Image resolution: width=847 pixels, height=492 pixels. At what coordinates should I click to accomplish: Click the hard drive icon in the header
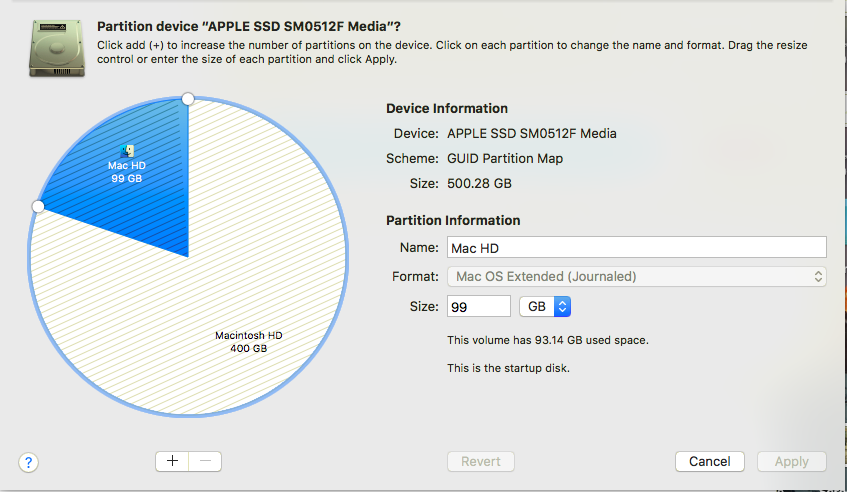(57, 49)
